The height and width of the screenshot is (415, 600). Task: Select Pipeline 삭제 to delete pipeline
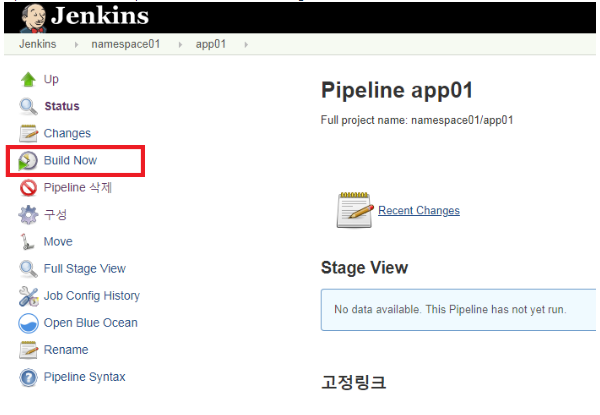click(x=77, y=187)
